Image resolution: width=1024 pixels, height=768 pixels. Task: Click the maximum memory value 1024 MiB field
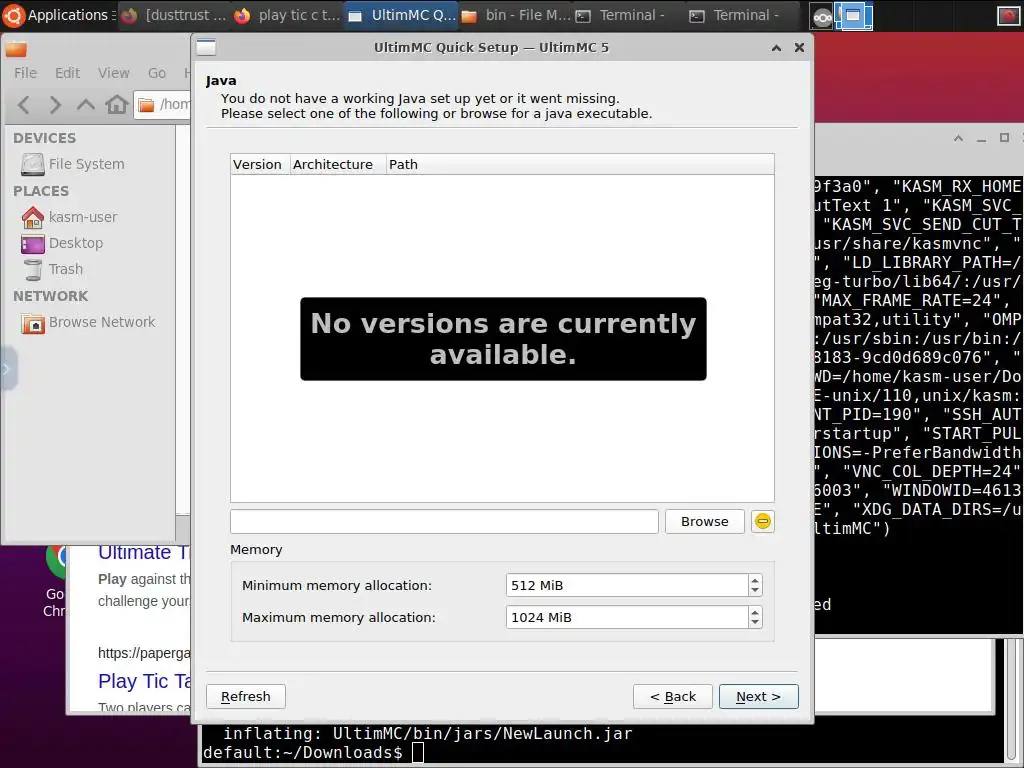coord(627,617)
